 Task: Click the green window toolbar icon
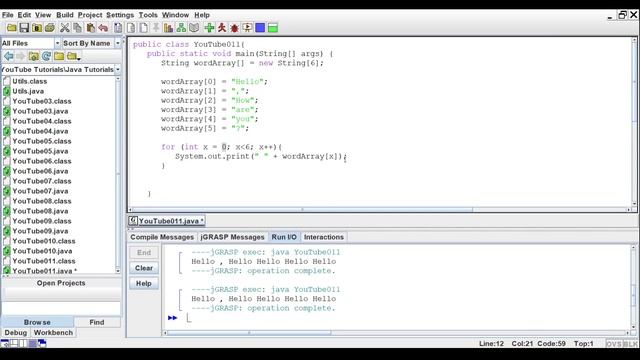[x=273, y=28]
